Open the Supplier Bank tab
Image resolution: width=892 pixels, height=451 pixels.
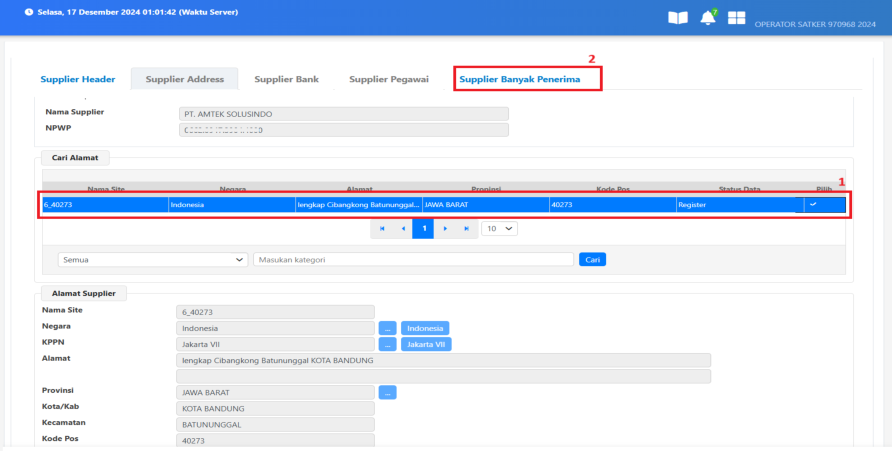click(286, 79)
